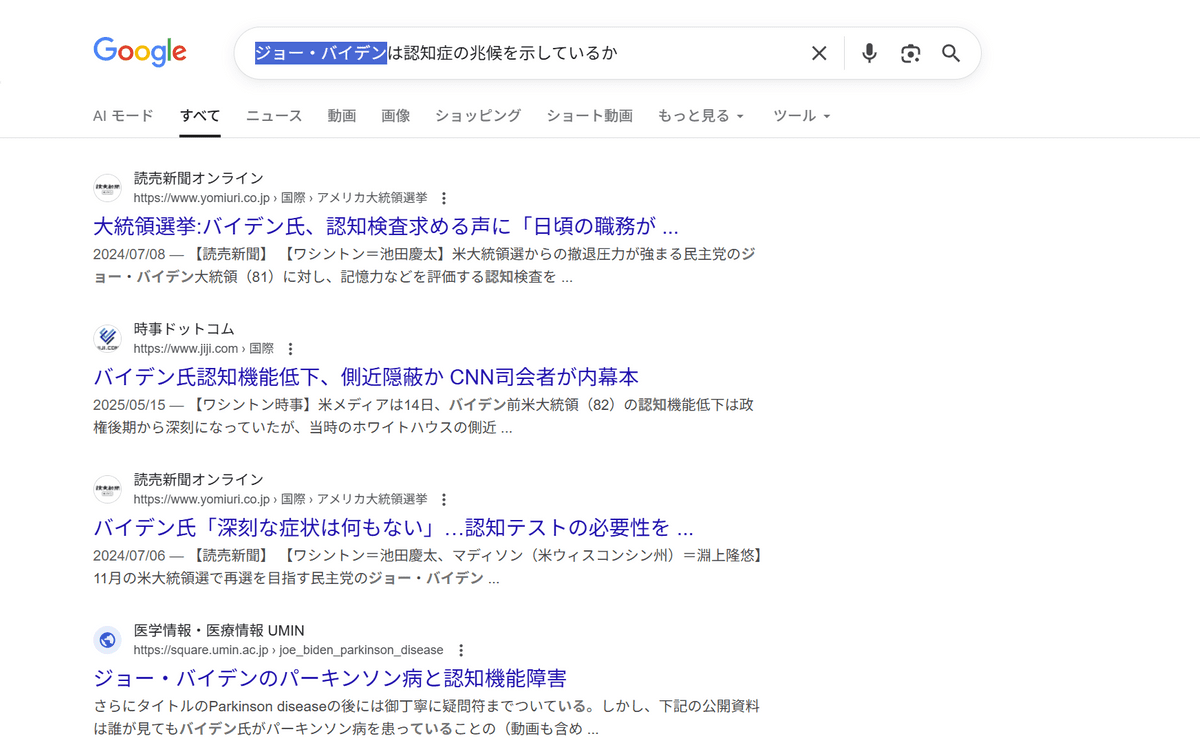Switch to the 画像 tab
Viewport: 1200px width, 747px height.
396,116
